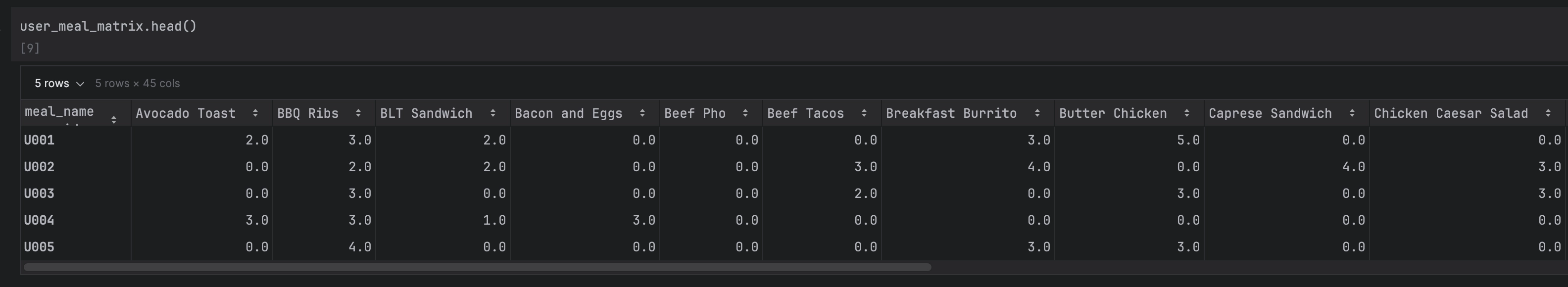Select the code cell user_meal_matrix.head()

(x=108, y=26)
